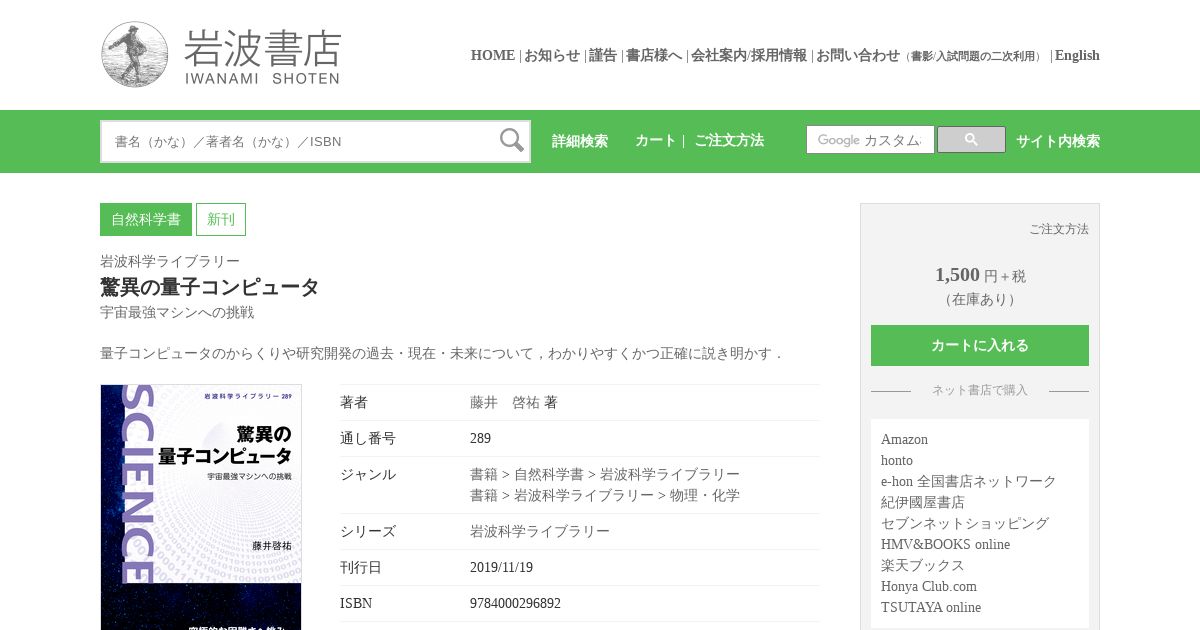Image resolution: width=1200 pixels, height=630 pixels.
Task: Click the Google custom search magnifier button
Action: 971,140
